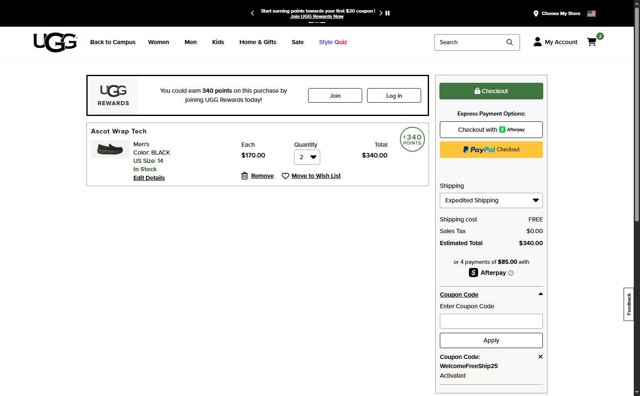The width and height of the screenshot is (640, 396).
Task: Click the green Checkout button
Action: [x=491, y=91]
